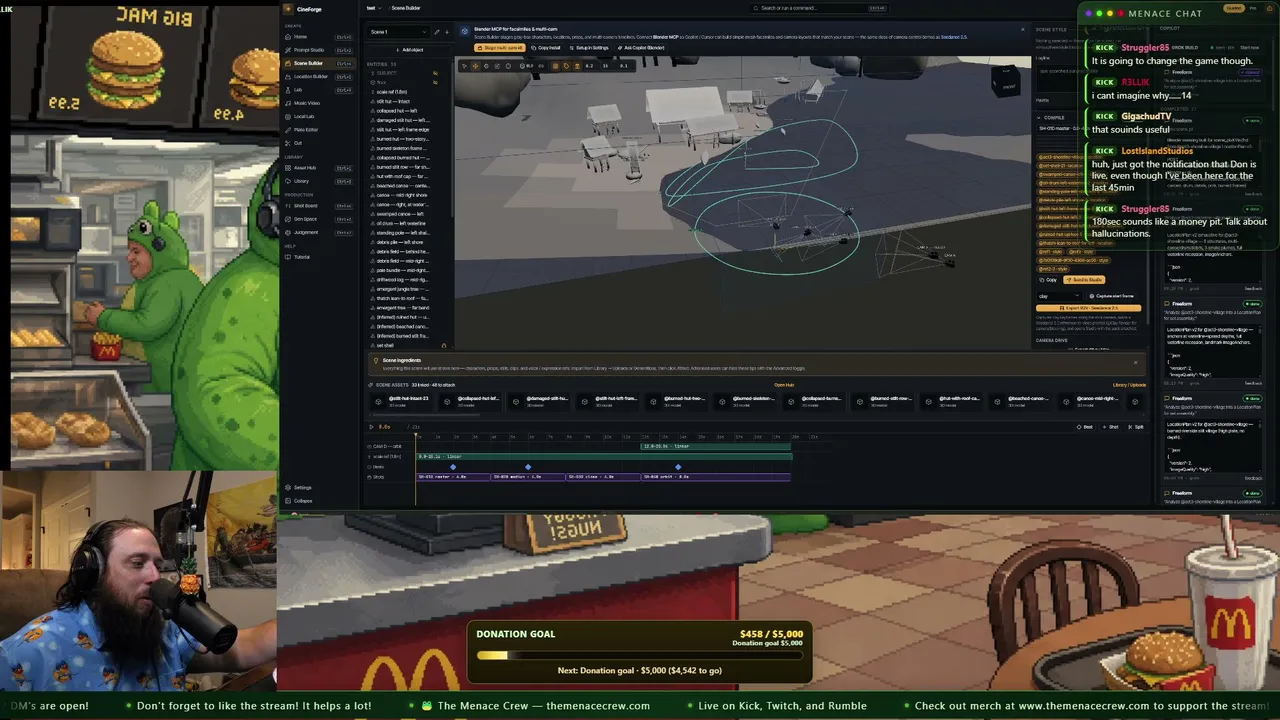Open Home in the CineForge sidebar
The height and width of the screenshot is (720, 1280).
318,37
